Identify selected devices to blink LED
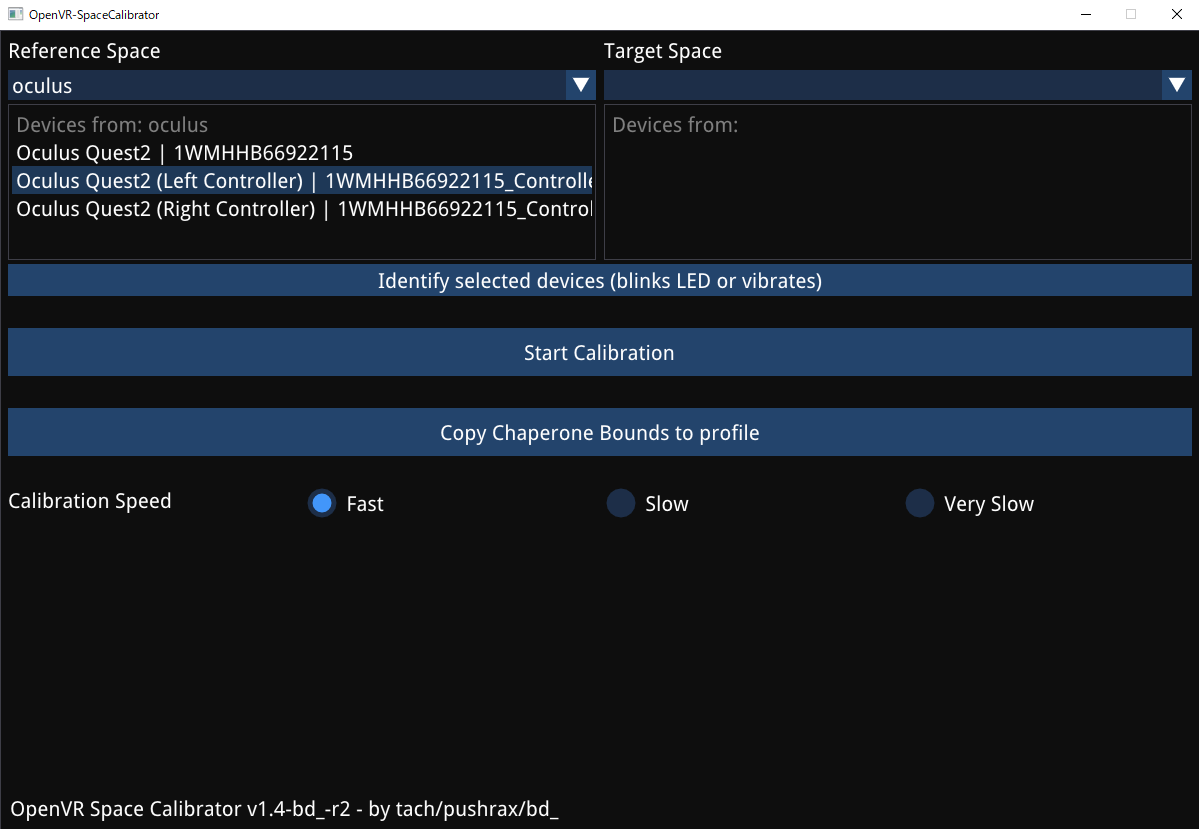The width and height of the screenshot is (1199, 829). pyautogui.click(x=599, y=280)
